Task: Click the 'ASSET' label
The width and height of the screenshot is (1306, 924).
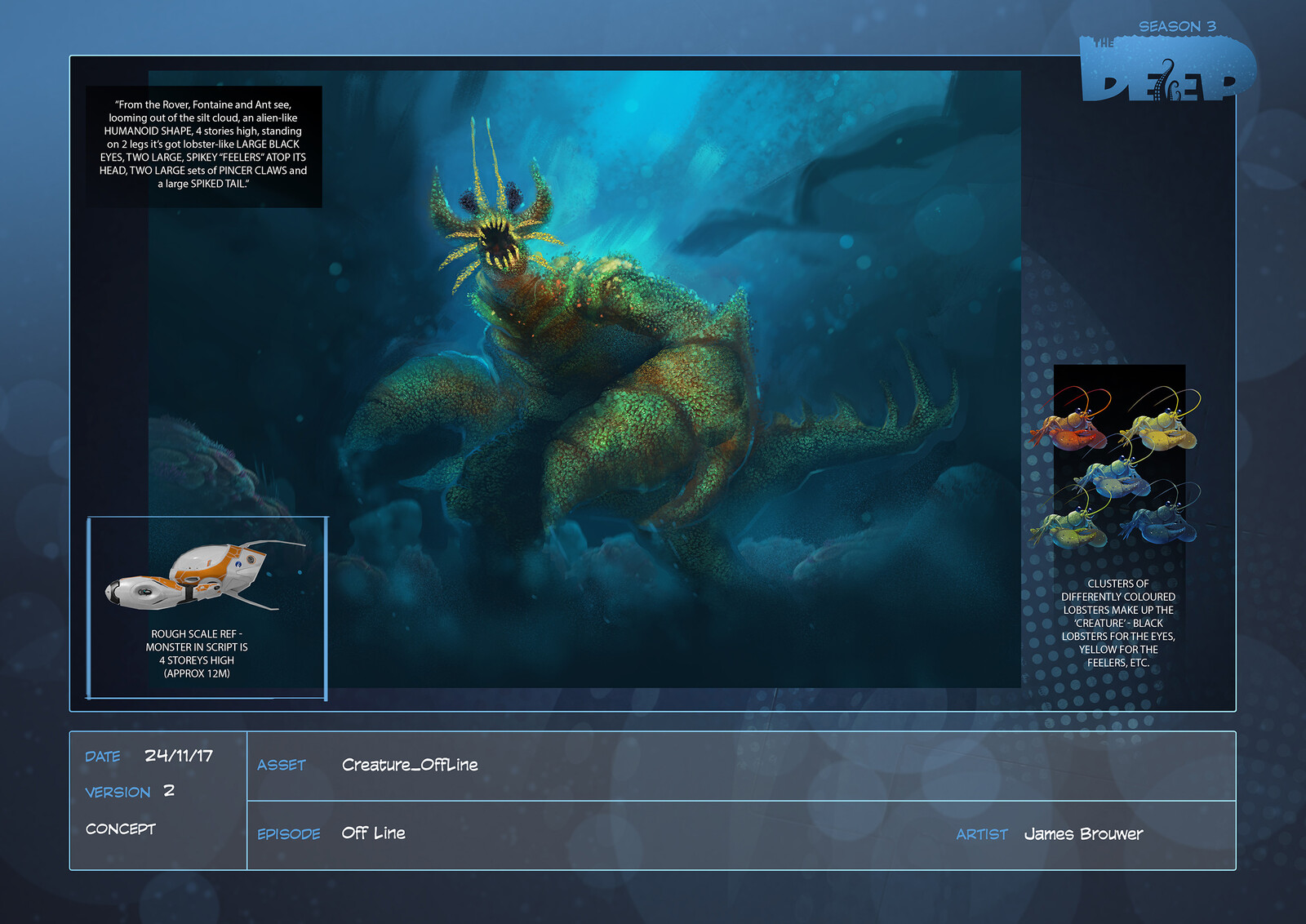Action: pyautogui.click(x=282, y=765)
